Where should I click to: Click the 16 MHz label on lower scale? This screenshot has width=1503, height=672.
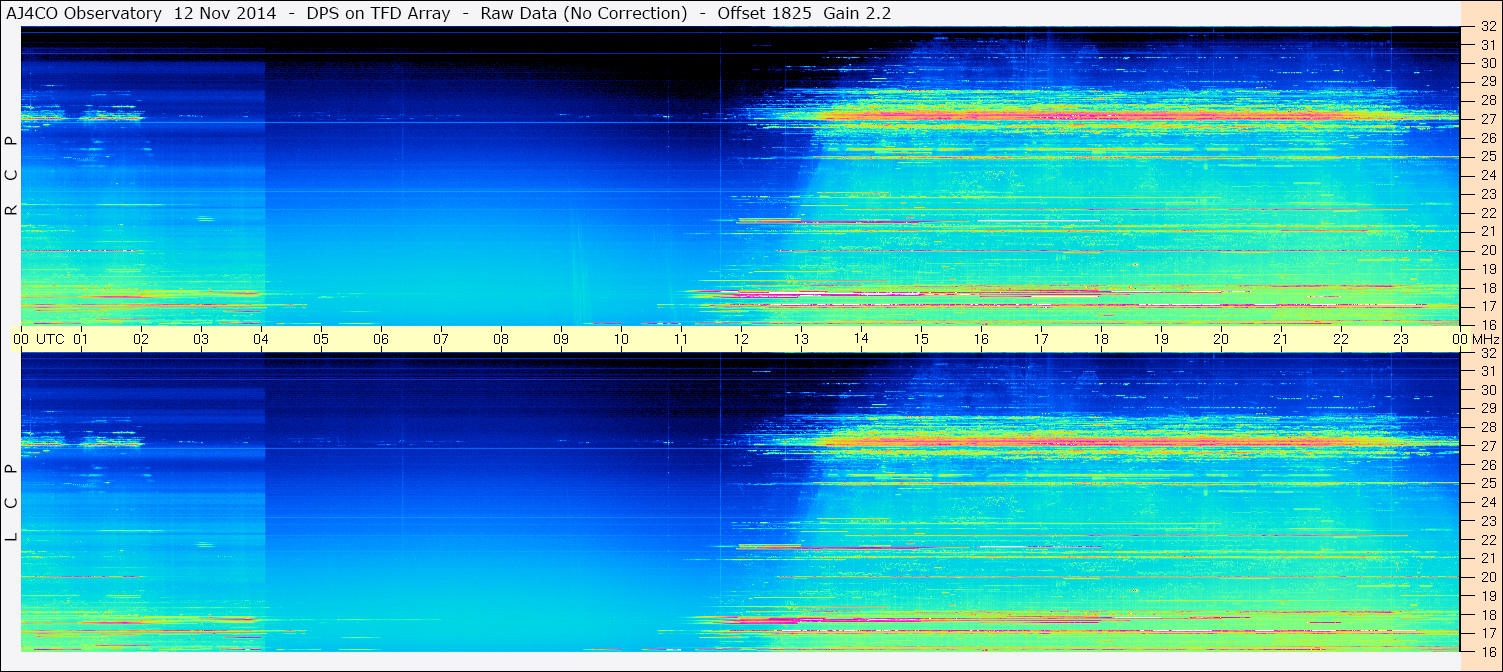[x=1487, y=652]
